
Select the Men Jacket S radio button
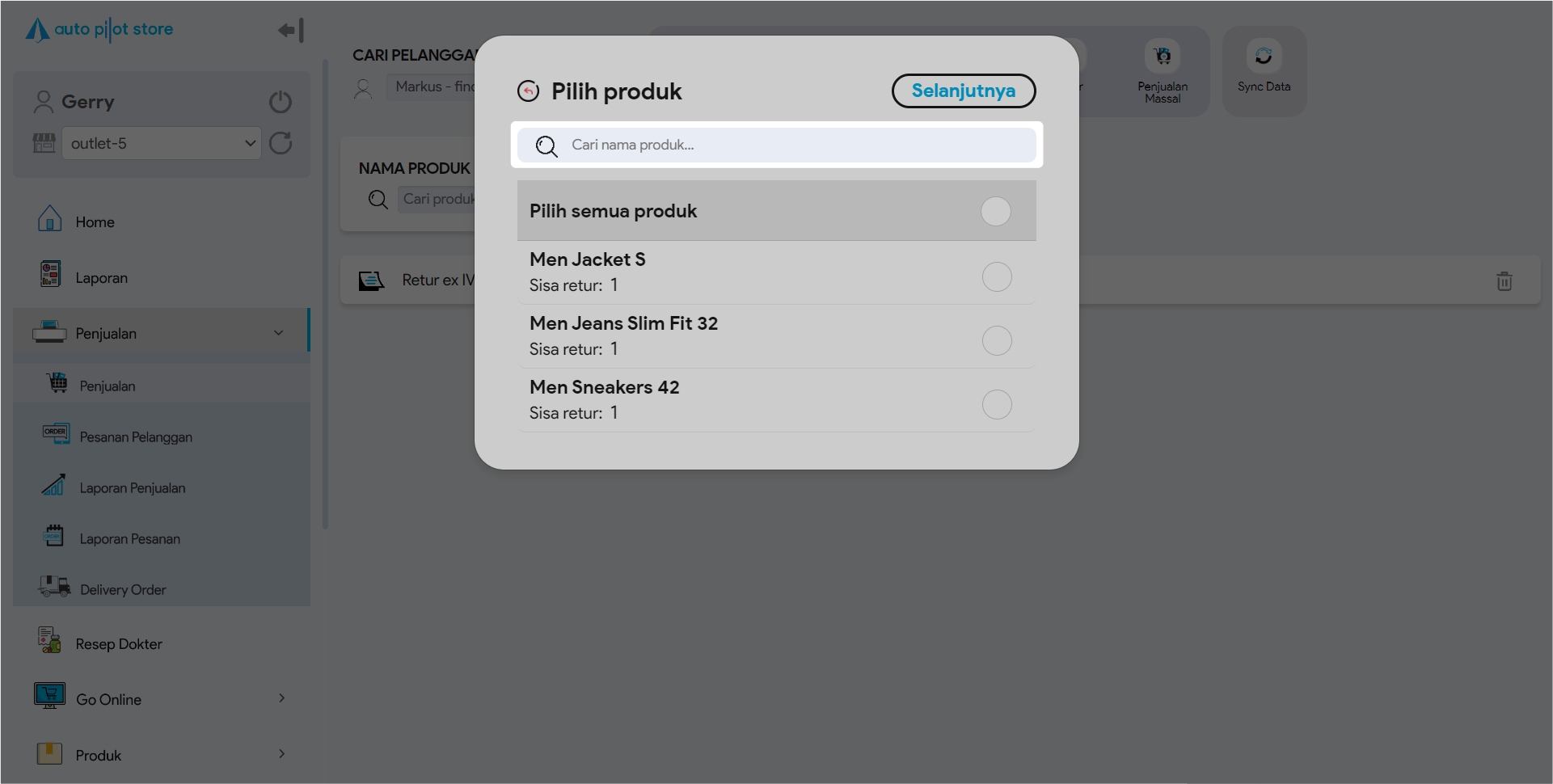click(x=996, y=277)
